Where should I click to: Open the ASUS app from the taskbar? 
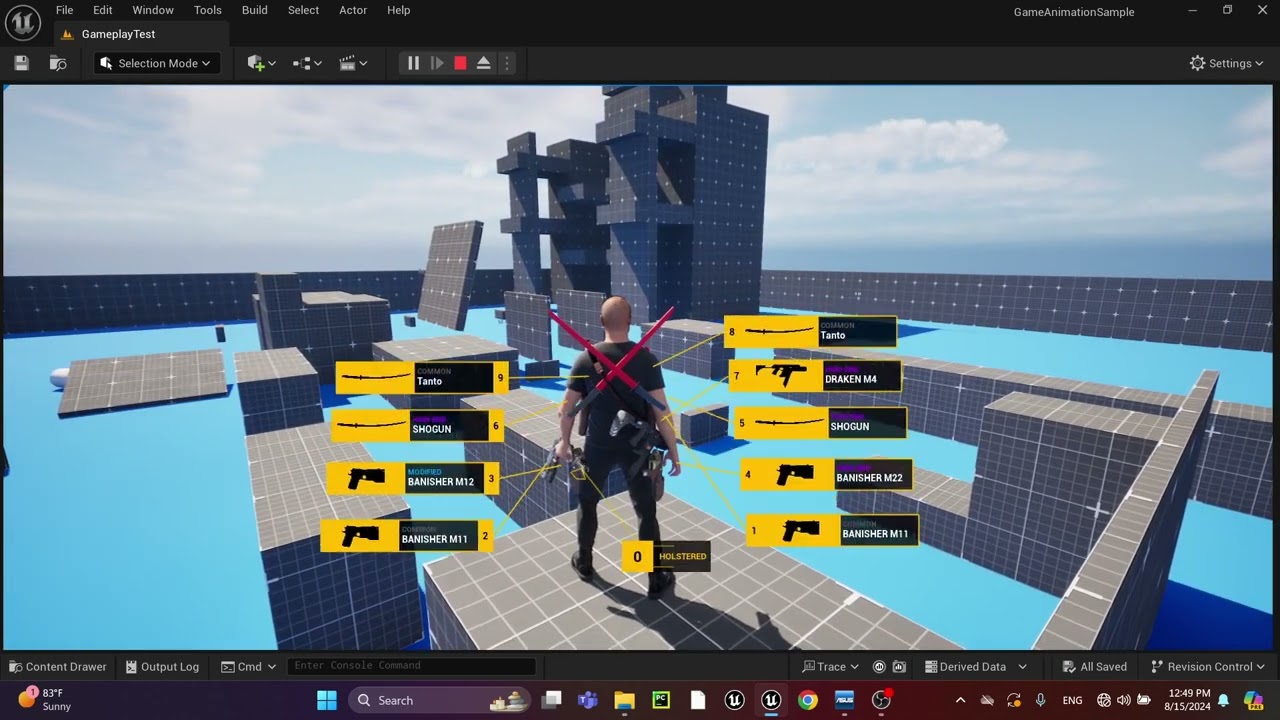point(844,700)
